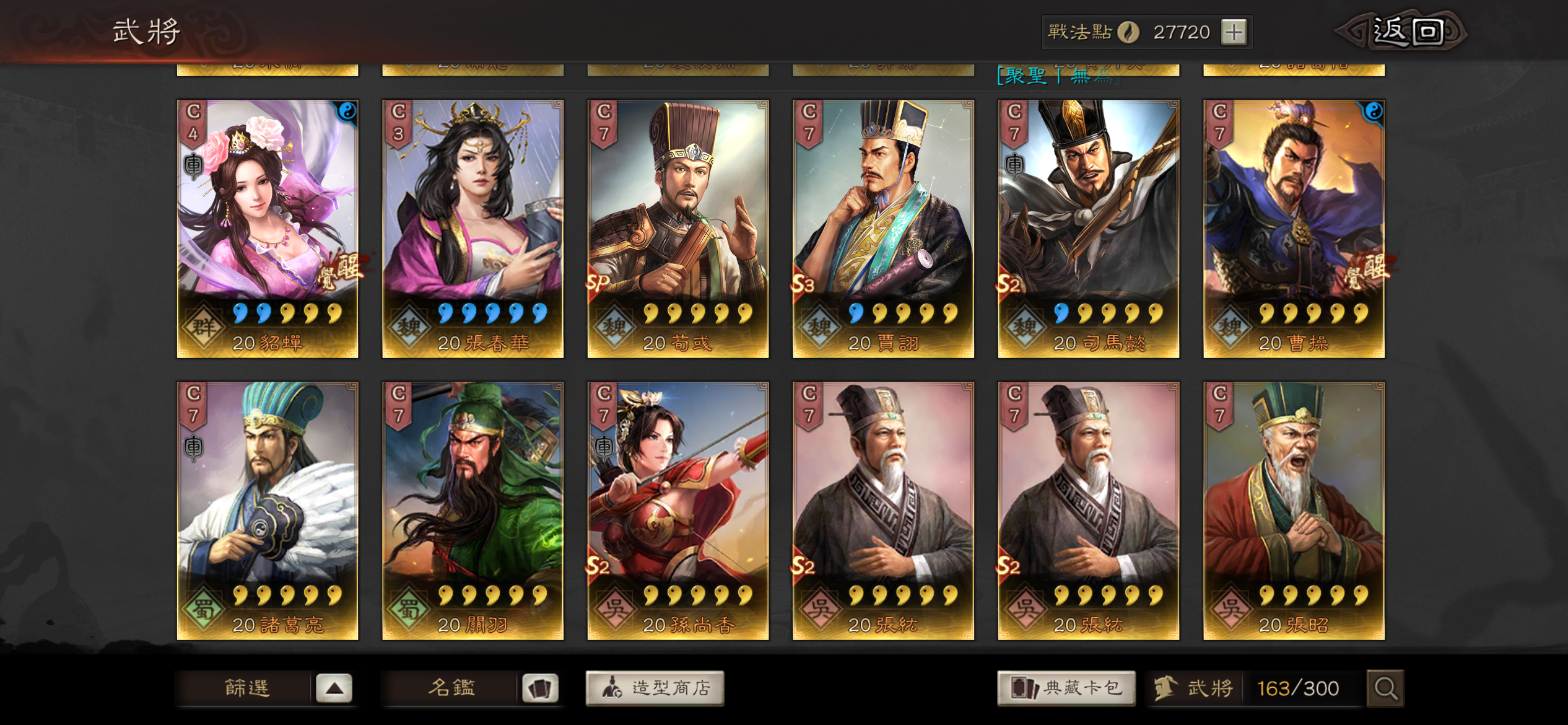
Task: Open the 典藏卡包 card pack
Action: 1066,688
